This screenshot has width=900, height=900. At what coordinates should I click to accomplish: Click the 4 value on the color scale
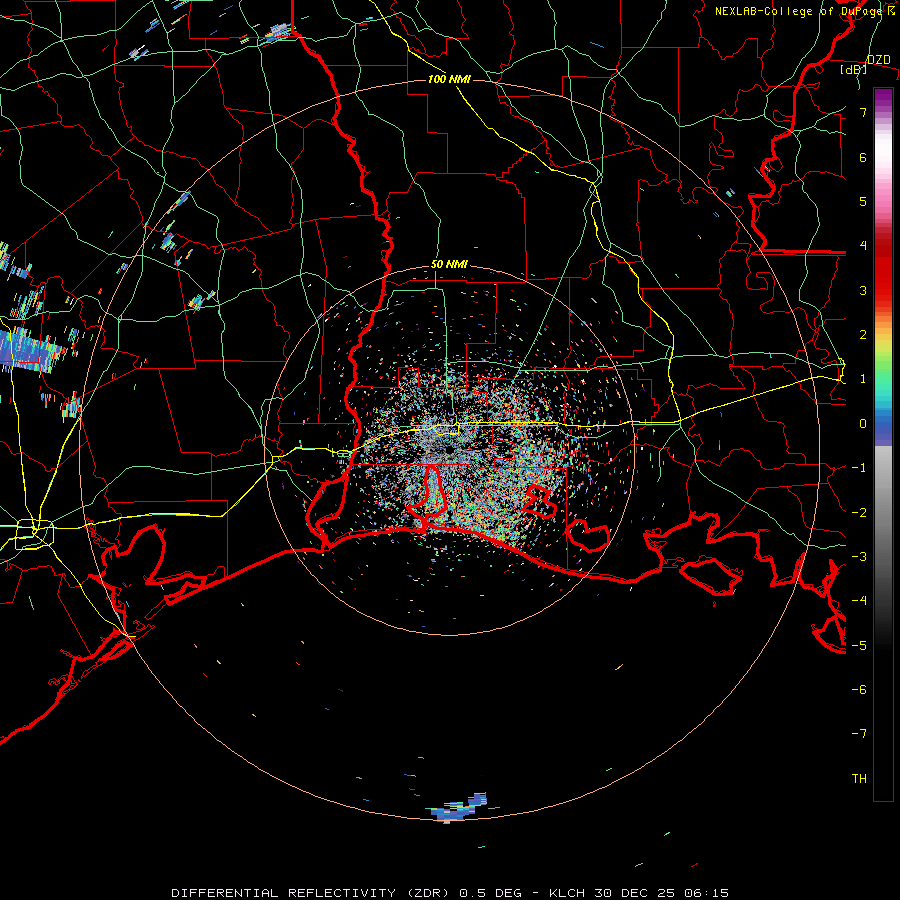tap(863, 246)
